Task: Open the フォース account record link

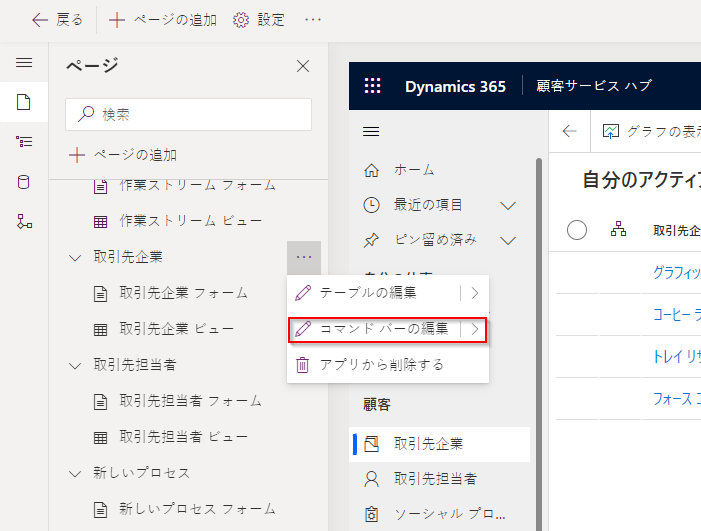Action: tap(677, 398)
